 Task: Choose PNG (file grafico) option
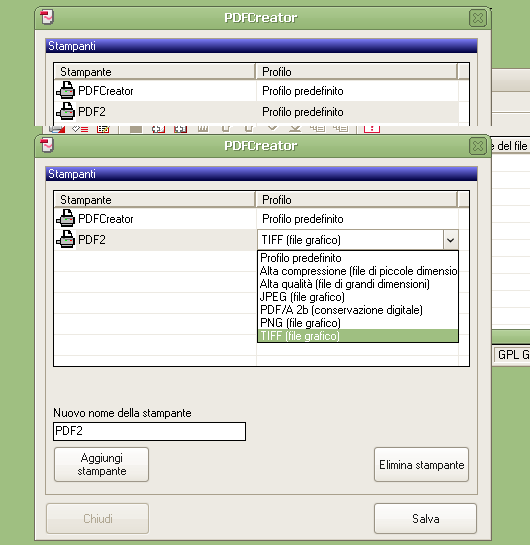358,323
